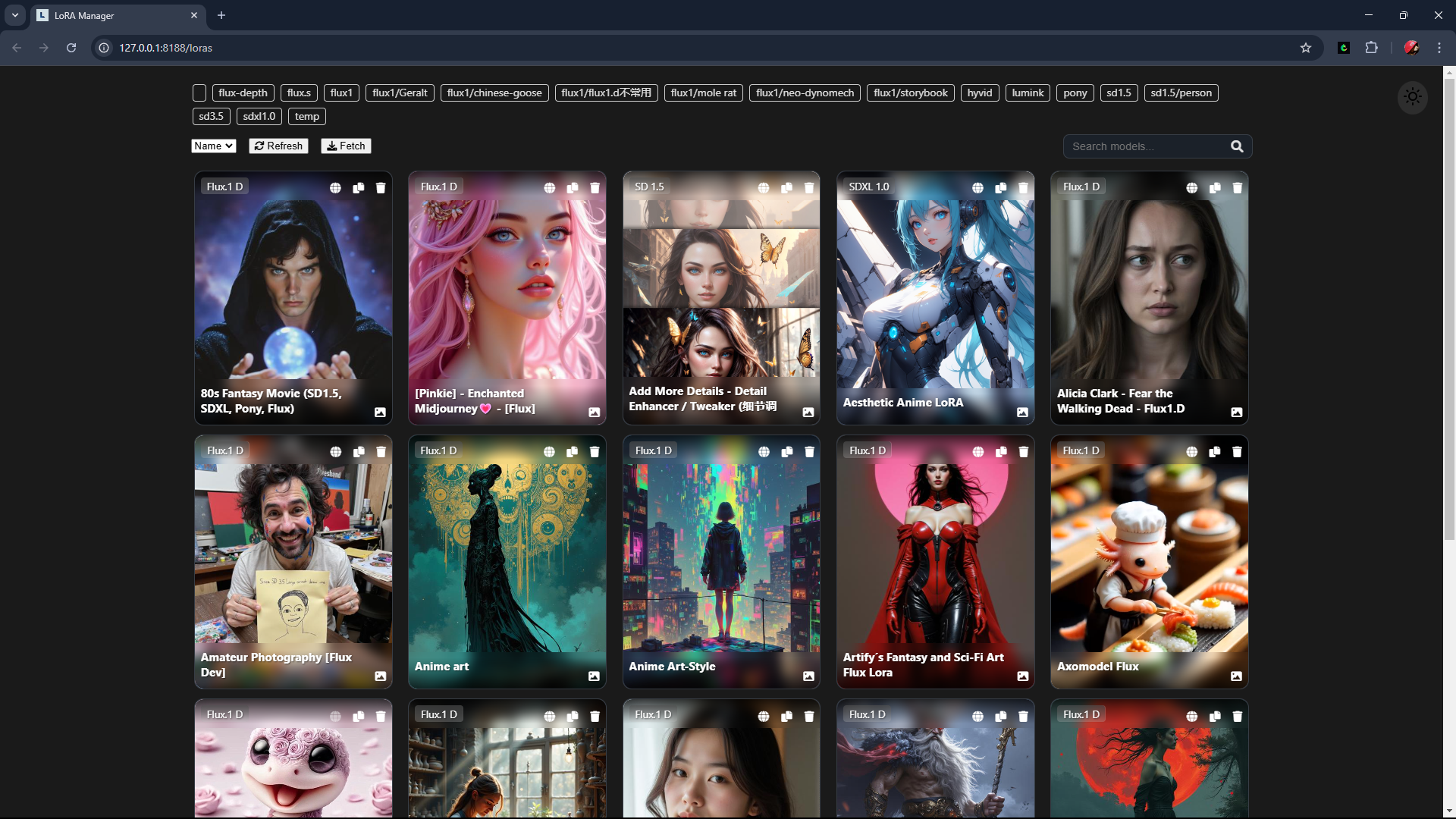Click globe icon on 80s Fantasy Movie card

335,188
